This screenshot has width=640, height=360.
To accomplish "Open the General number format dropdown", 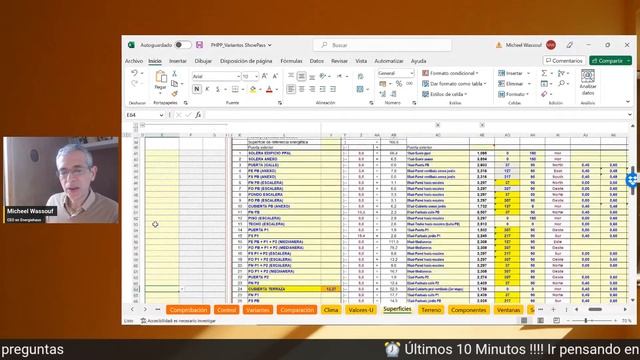I will point(411,73).
